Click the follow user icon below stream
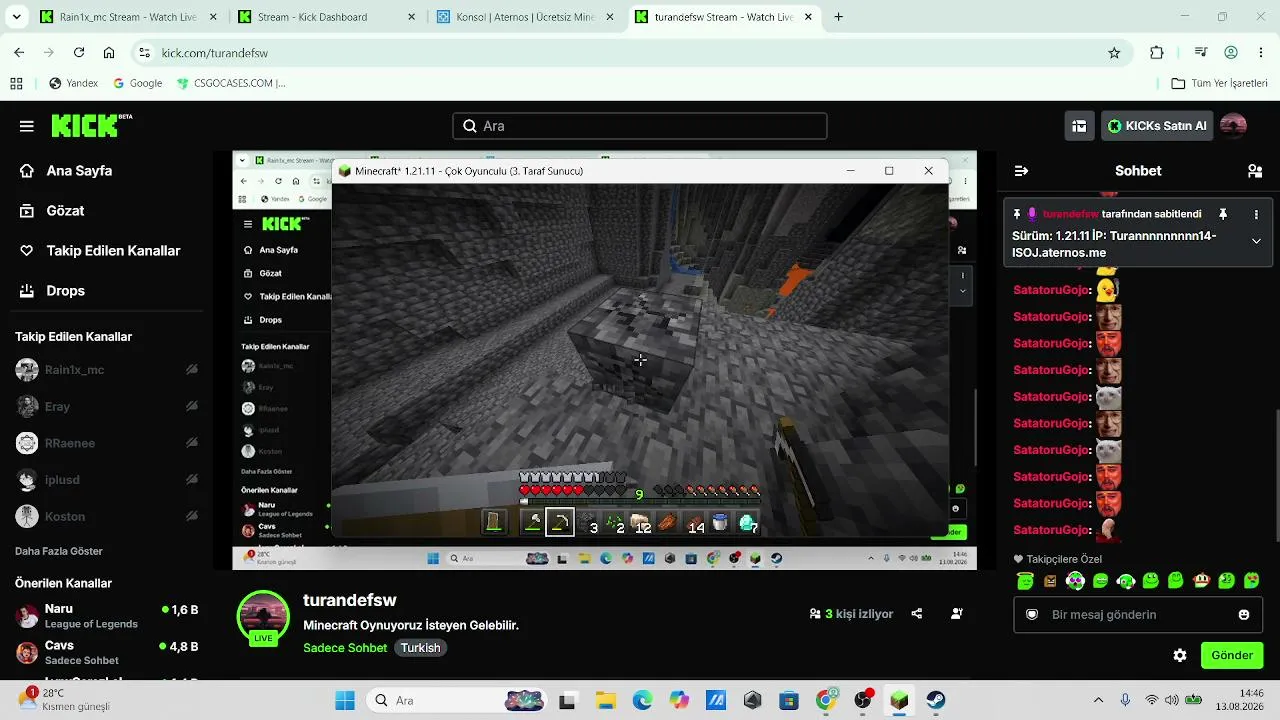Viewport: 1280px width, 720px height. coord(957,614)
